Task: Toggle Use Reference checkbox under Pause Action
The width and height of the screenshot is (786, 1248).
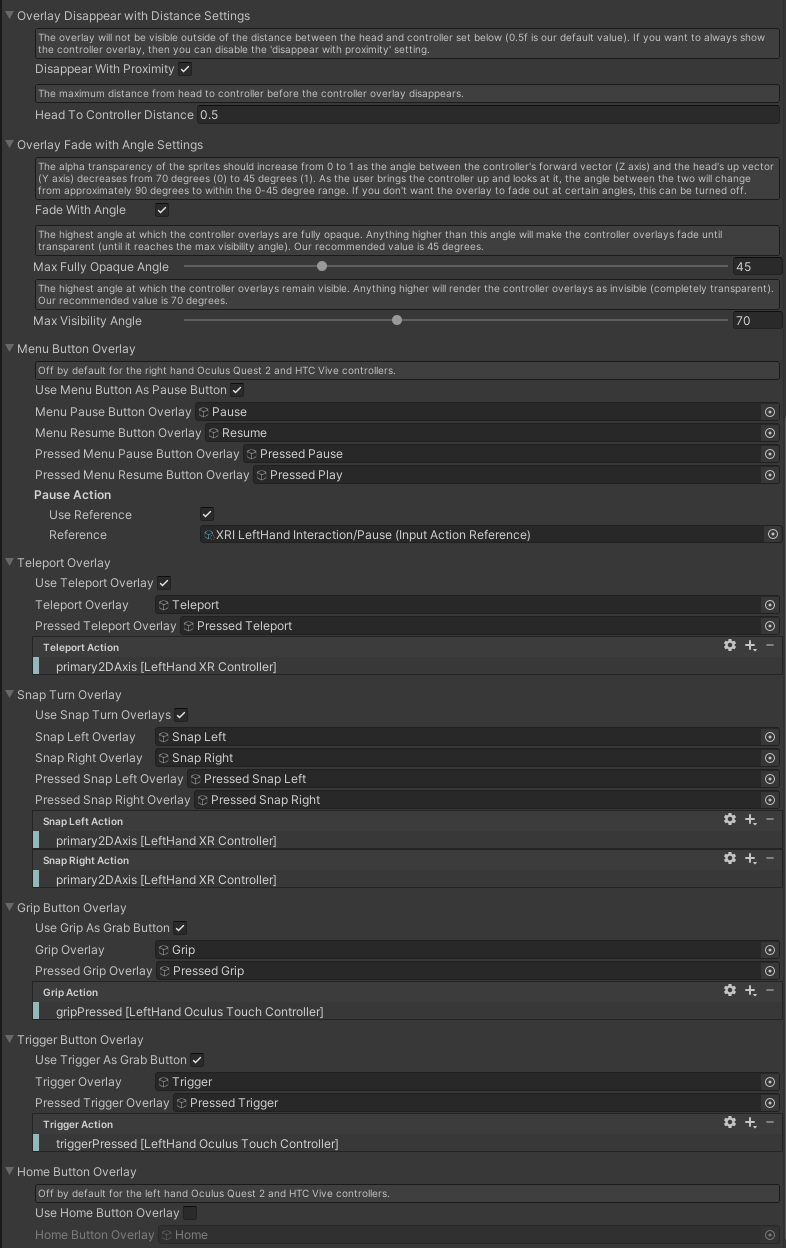Action: (207, 514)
